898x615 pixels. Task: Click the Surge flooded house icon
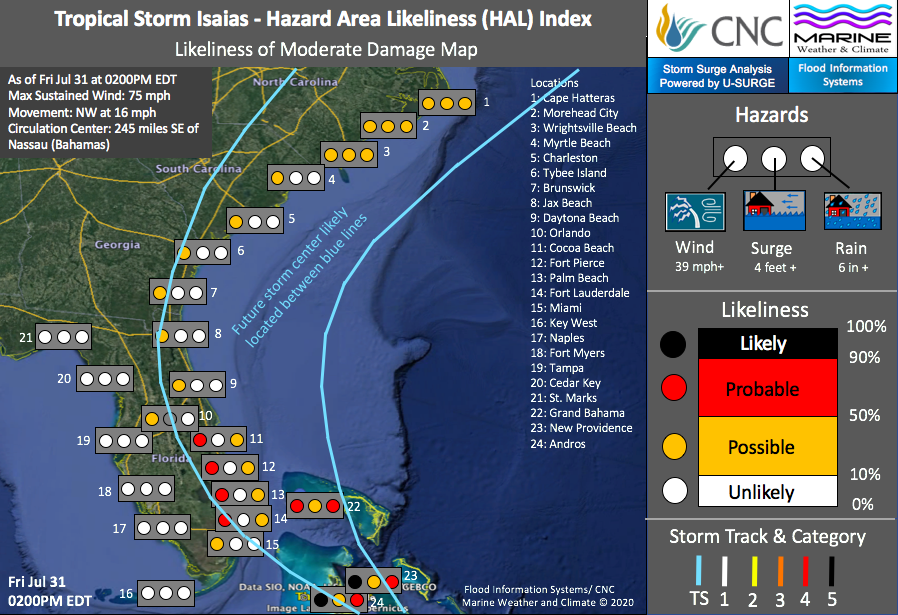774,210
